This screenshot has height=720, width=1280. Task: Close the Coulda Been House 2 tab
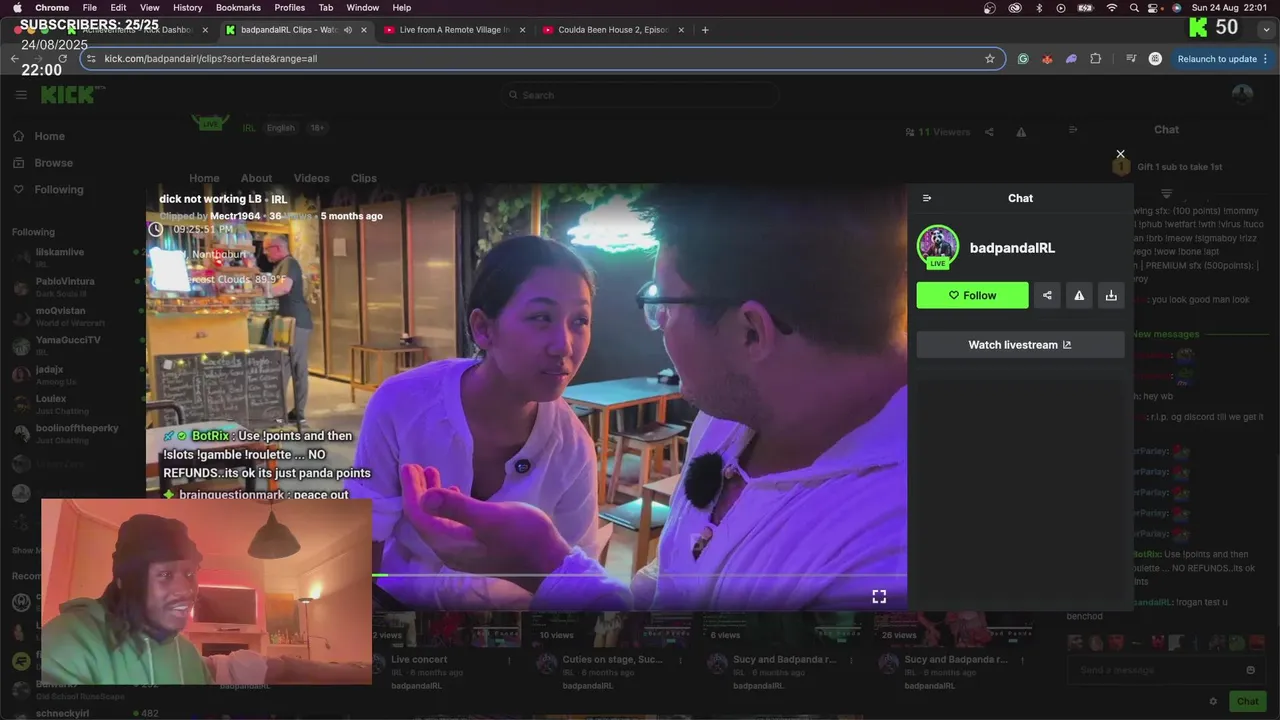point(681,30)
